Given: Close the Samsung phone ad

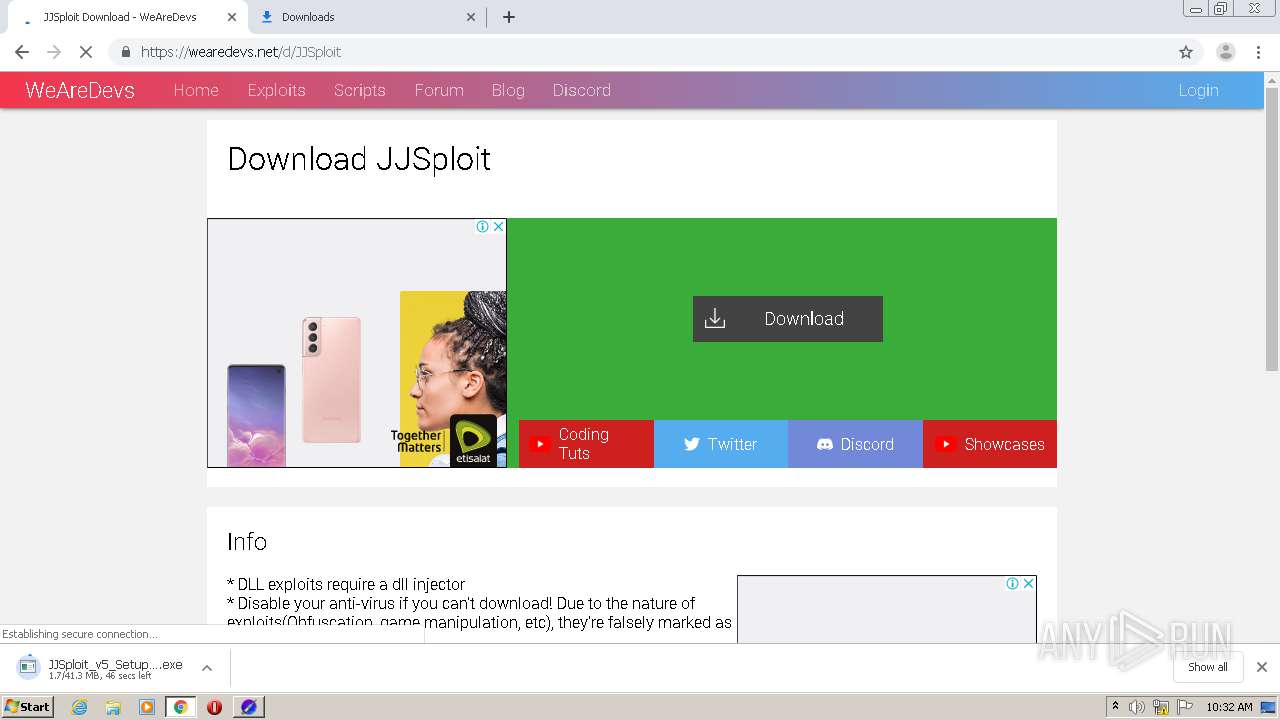Looking at the screenshot, I should click(x=498, y=227).
